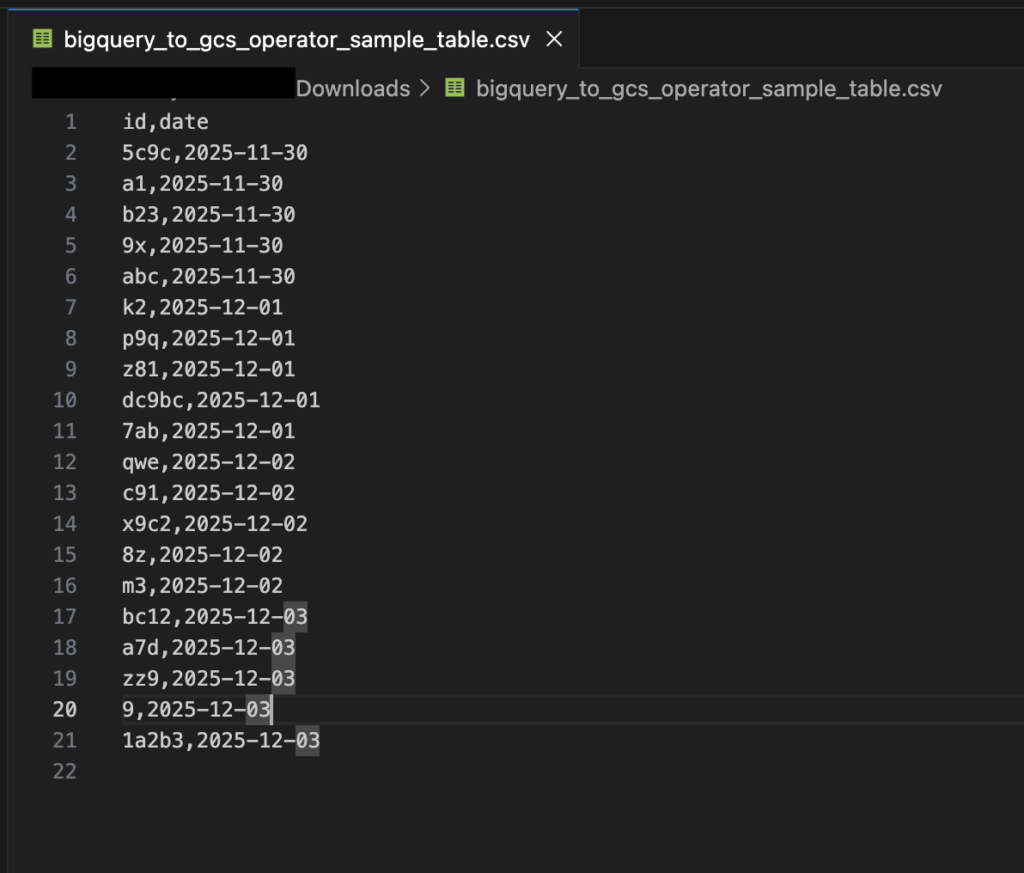Click the text 1a2b3,2025-12-03
The width and height of the screenshot is (1024, 873).
[220, 741]
